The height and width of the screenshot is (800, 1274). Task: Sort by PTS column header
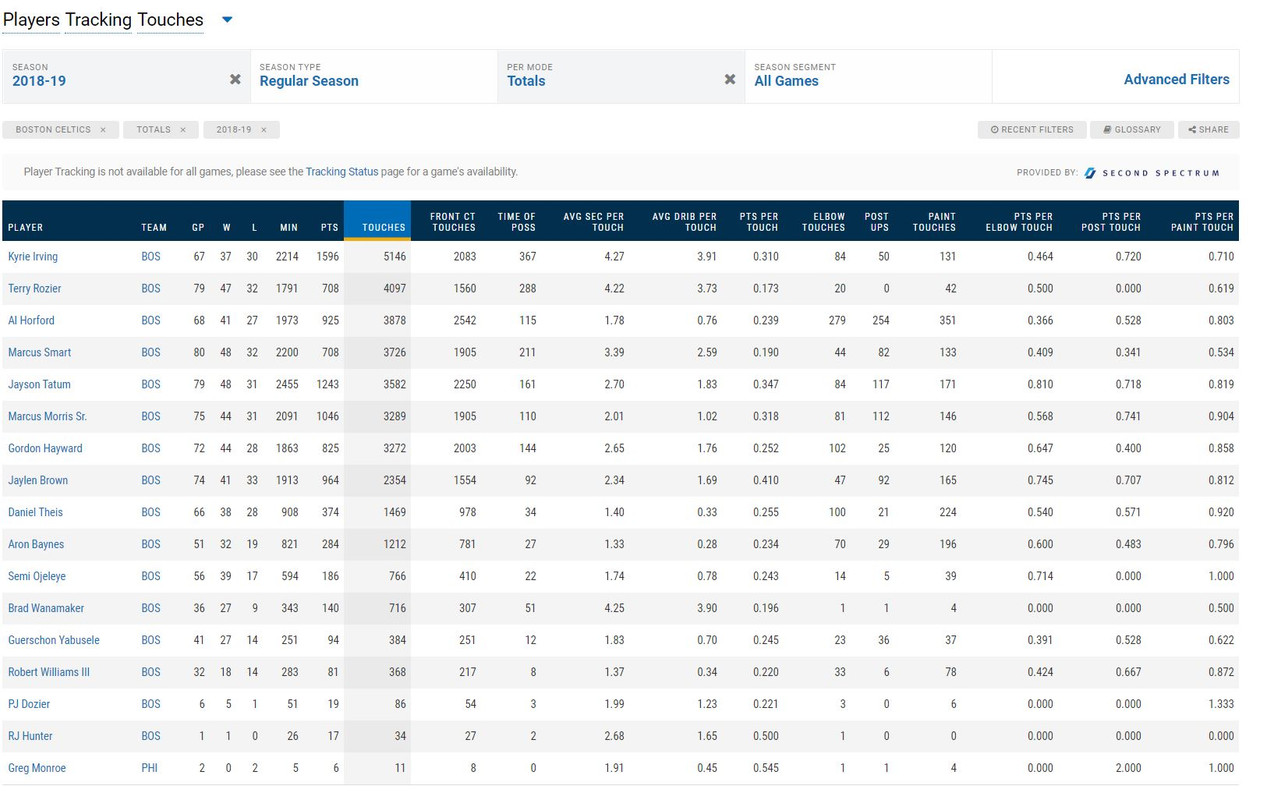[x=329, y=228]
